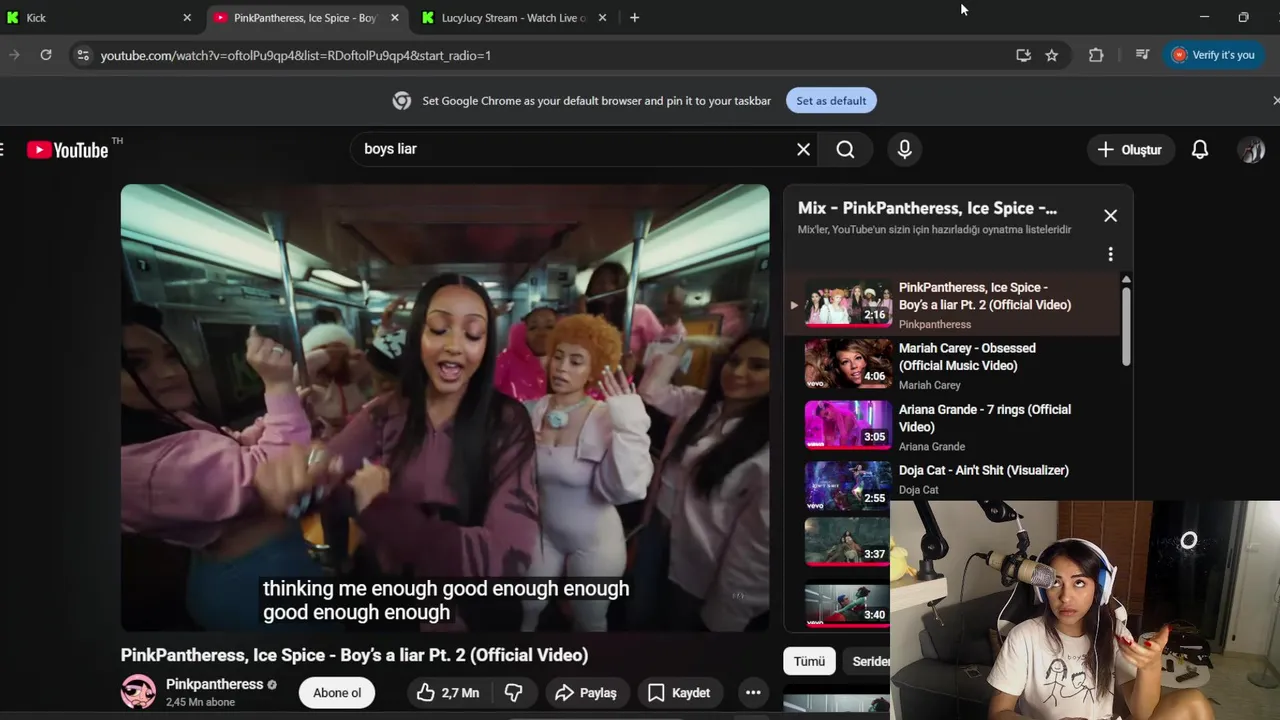Click the video title text
Viewport: 1280px width, 720px height.
(x=354, y=655)
